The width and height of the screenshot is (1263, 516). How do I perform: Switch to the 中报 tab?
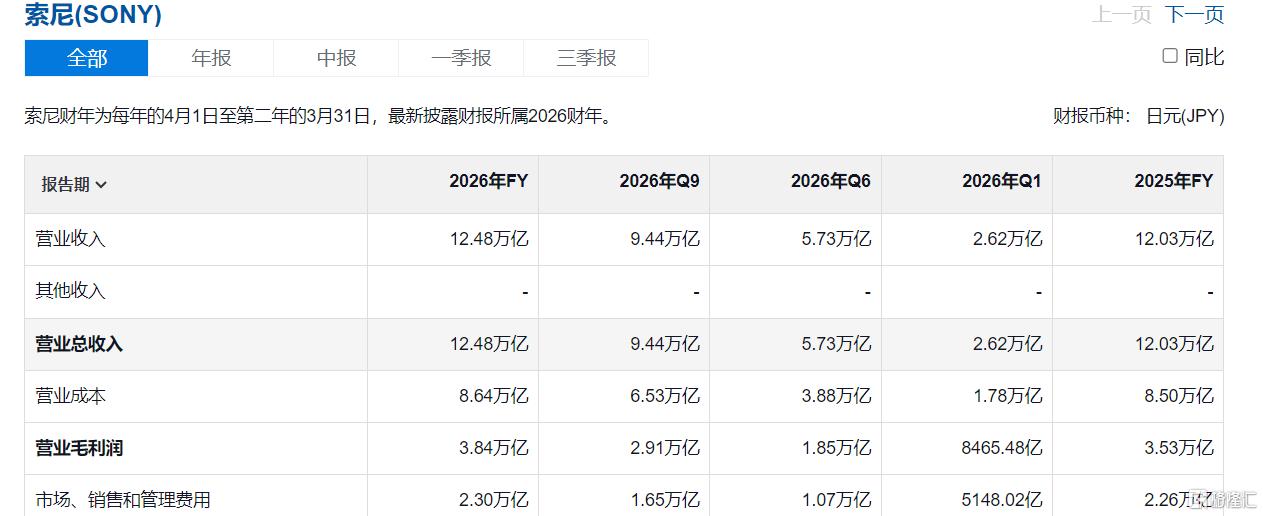tap(336, 58)
